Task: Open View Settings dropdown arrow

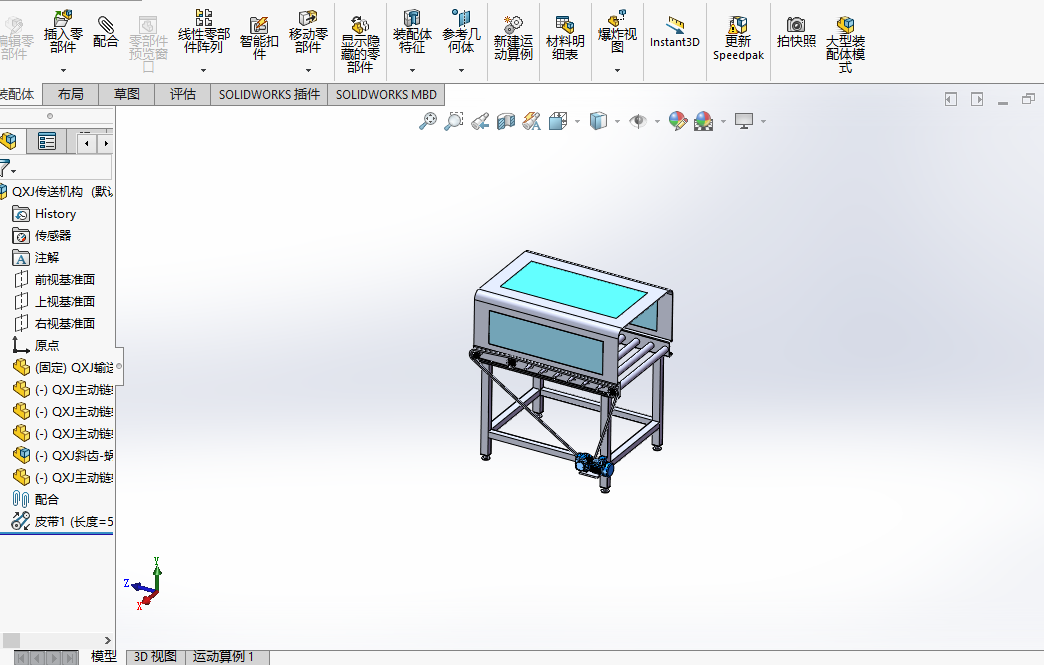Action: coord(763,122)
